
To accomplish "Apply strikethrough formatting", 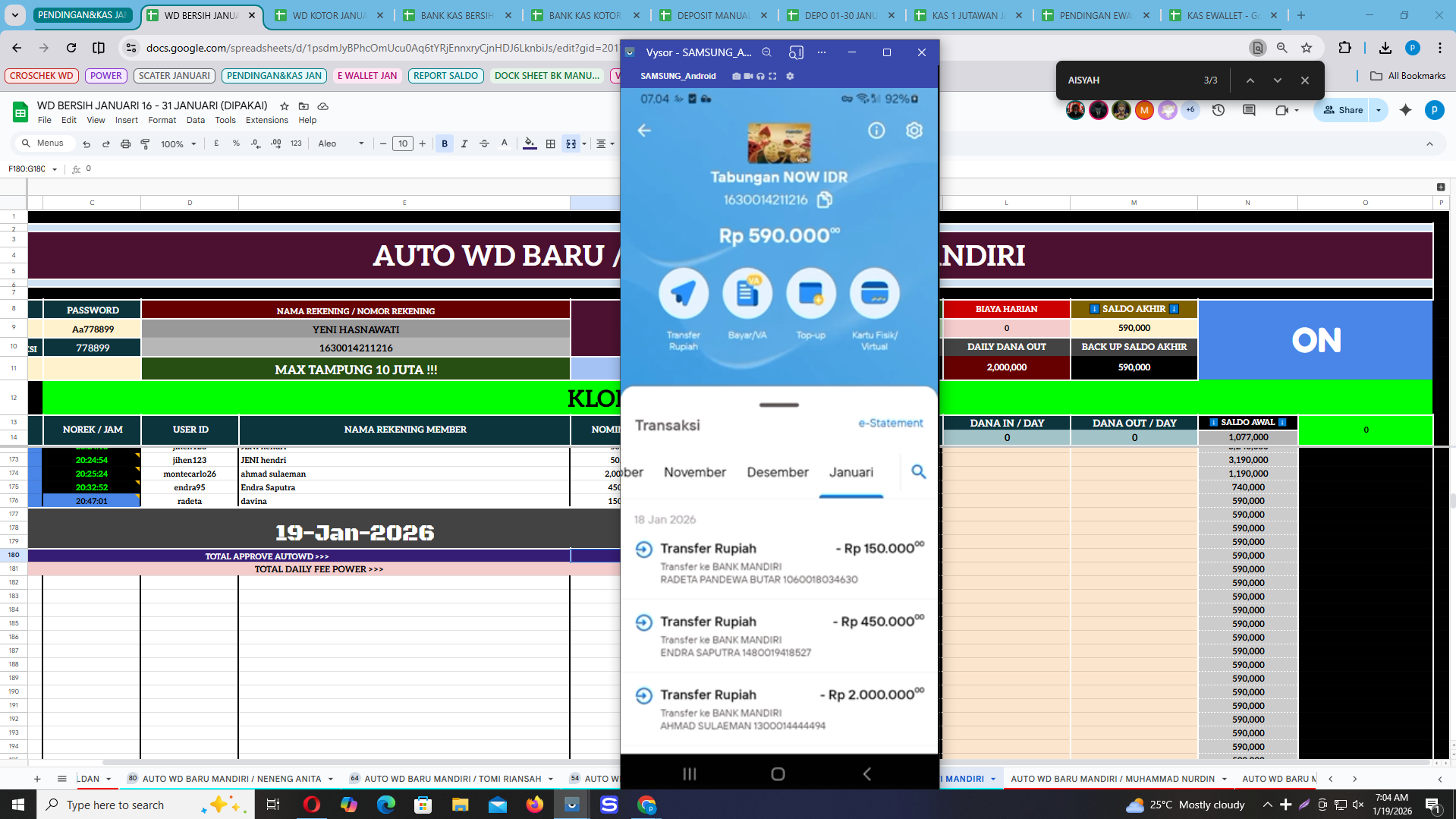I will point(484,143).
